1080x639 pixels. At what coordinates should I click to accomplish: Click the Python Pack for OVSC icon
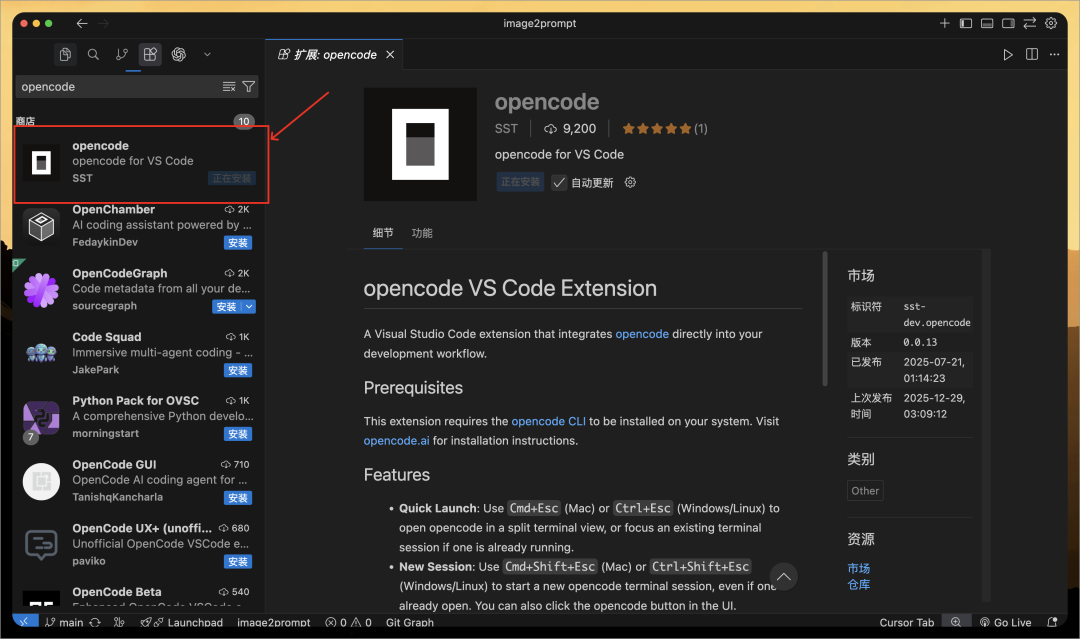pyautogui.click(x=41, y=417)
